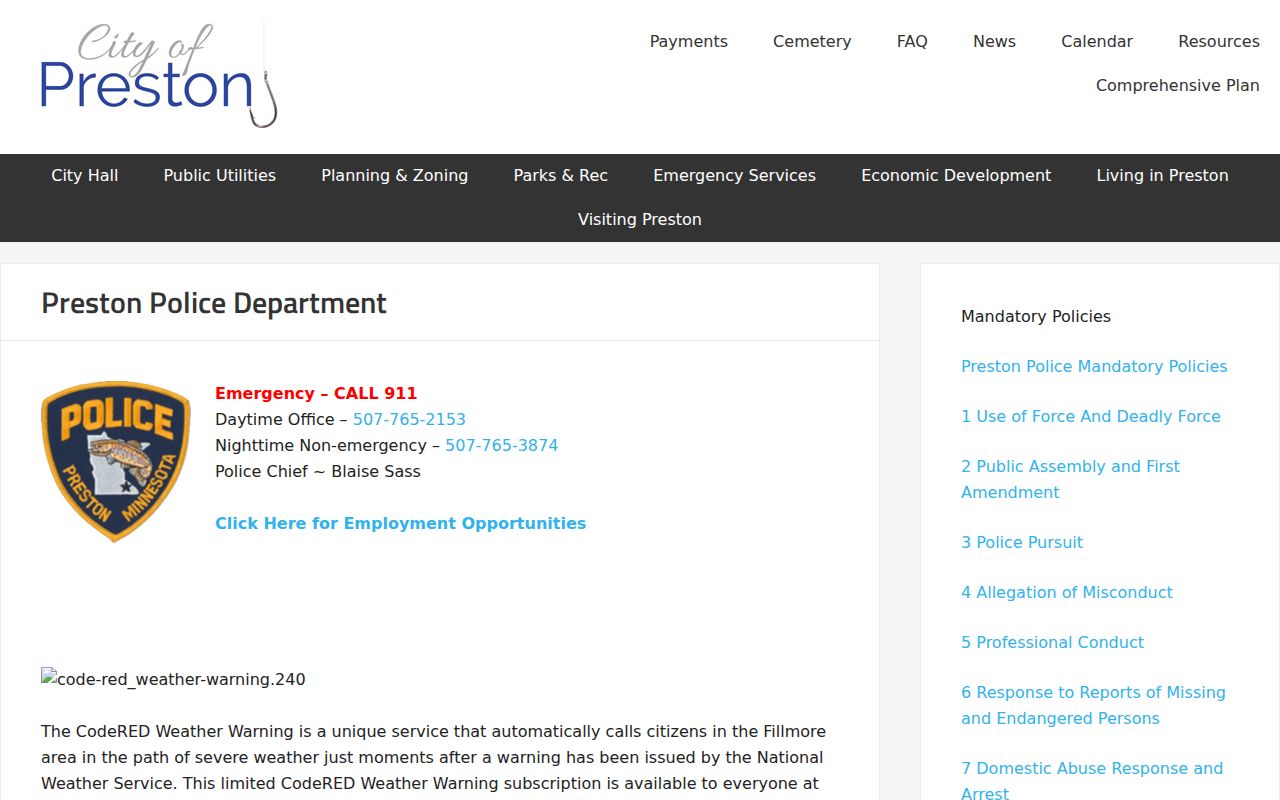Open the Economic Development section
1280x800 pixels.
point(956,175)
